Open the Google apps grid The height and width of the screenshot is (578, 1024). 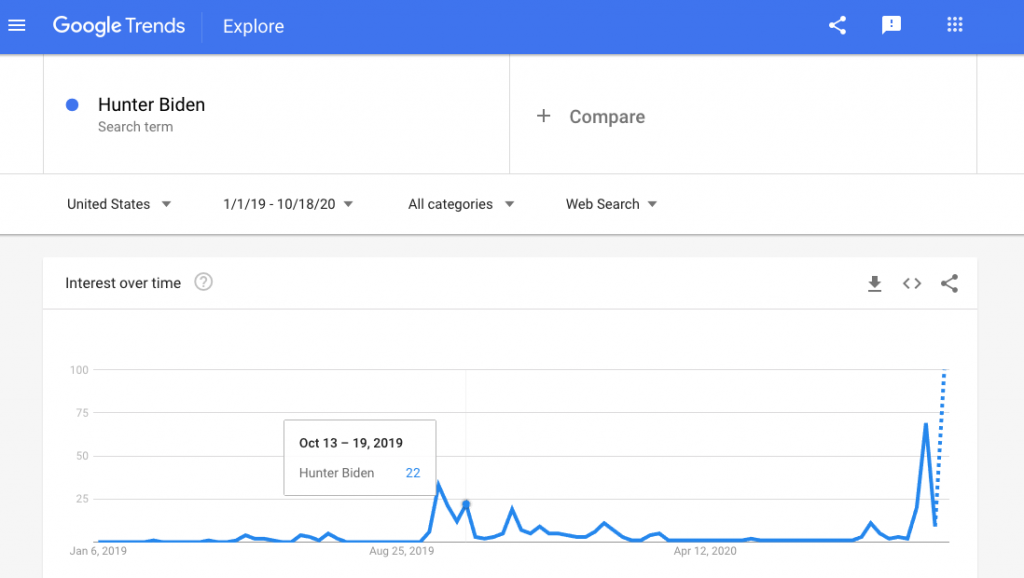coord(954,25)
